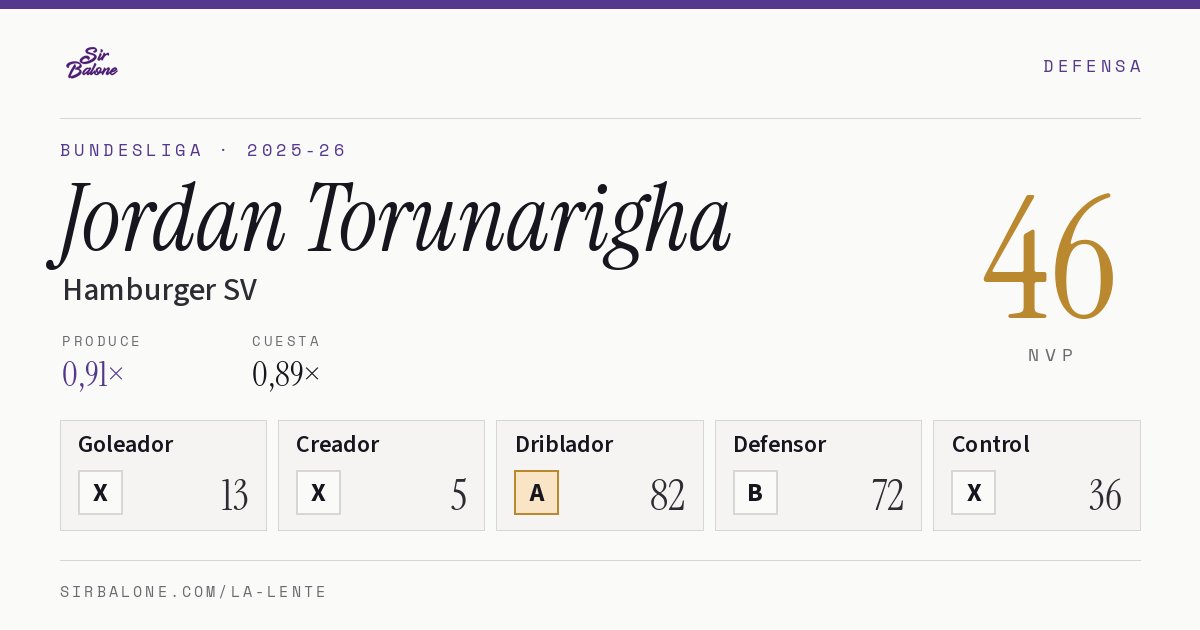This screenshot has width=1200, height=630.
Task: Open the sirbalone.com/la-lente link
Action: 194,592
